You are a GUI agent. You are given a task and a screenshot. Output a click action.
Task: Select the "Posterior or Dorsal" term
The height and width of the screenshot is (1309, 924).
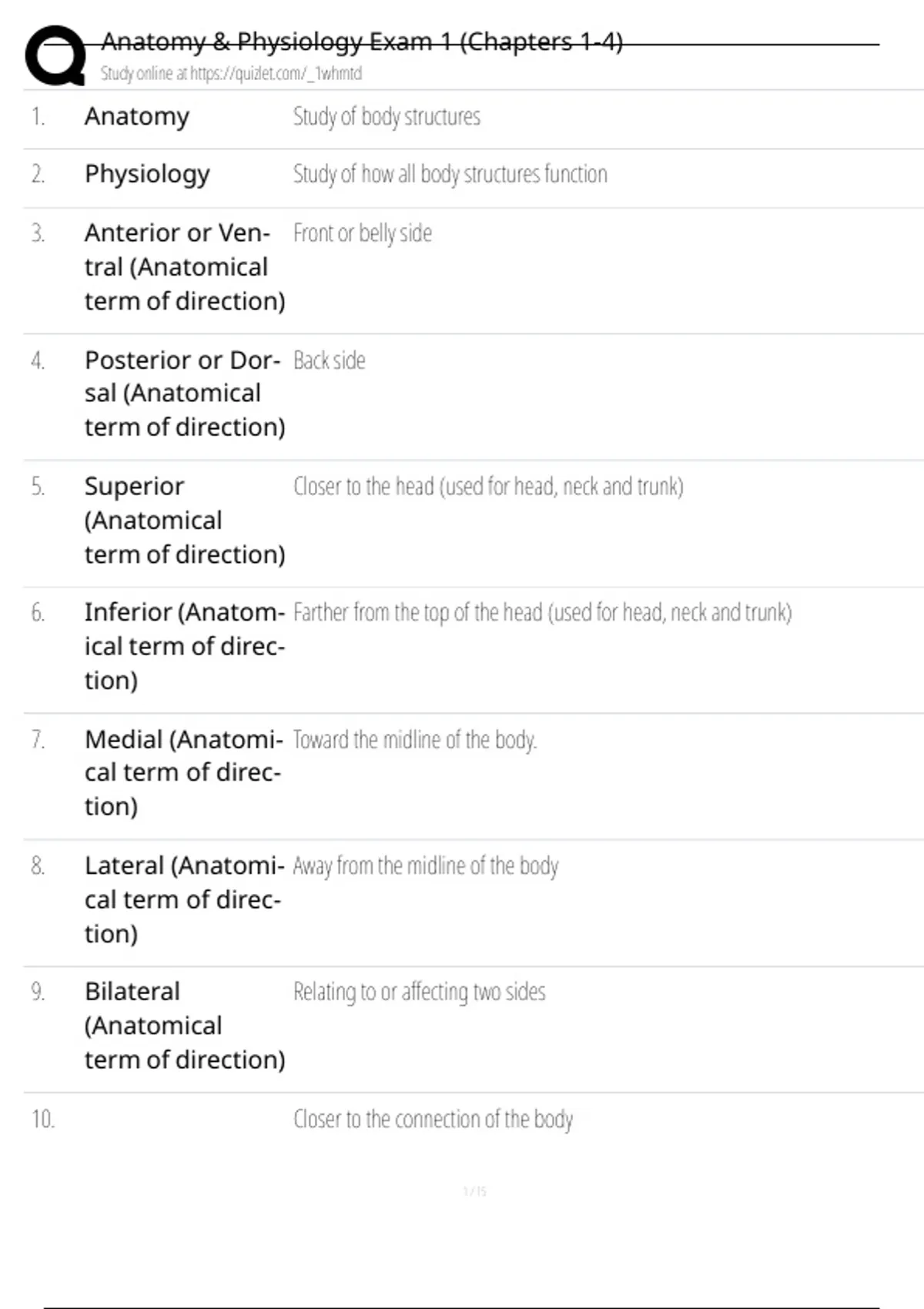183,393
